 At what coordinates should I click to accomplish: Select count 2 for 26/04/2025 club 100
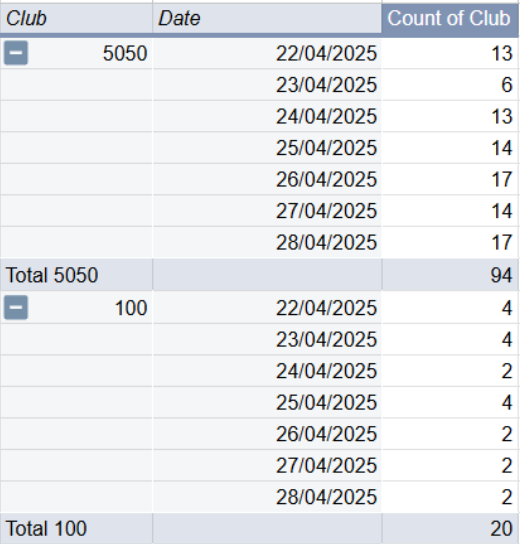[x=450, y=434]
